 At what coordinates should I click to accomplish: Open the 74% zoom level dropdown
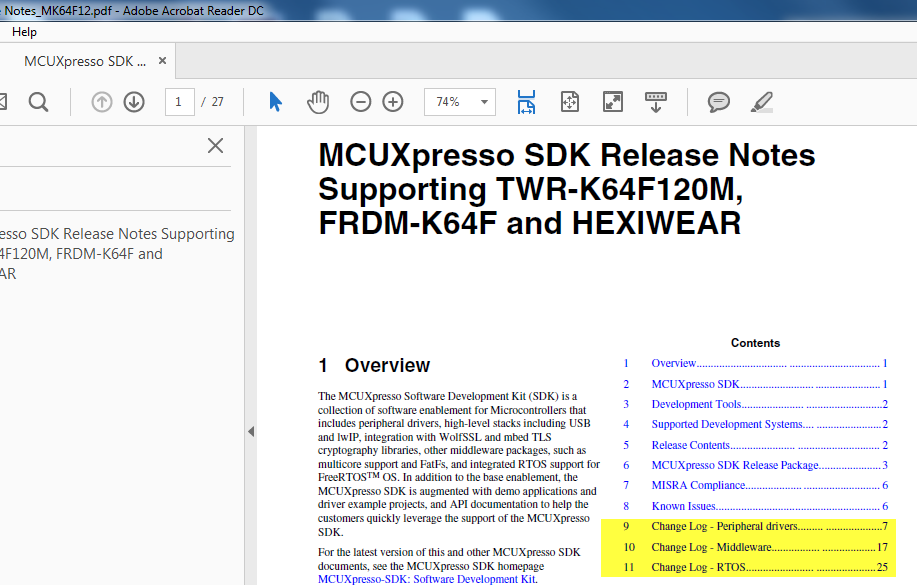(x=460, y=102)
